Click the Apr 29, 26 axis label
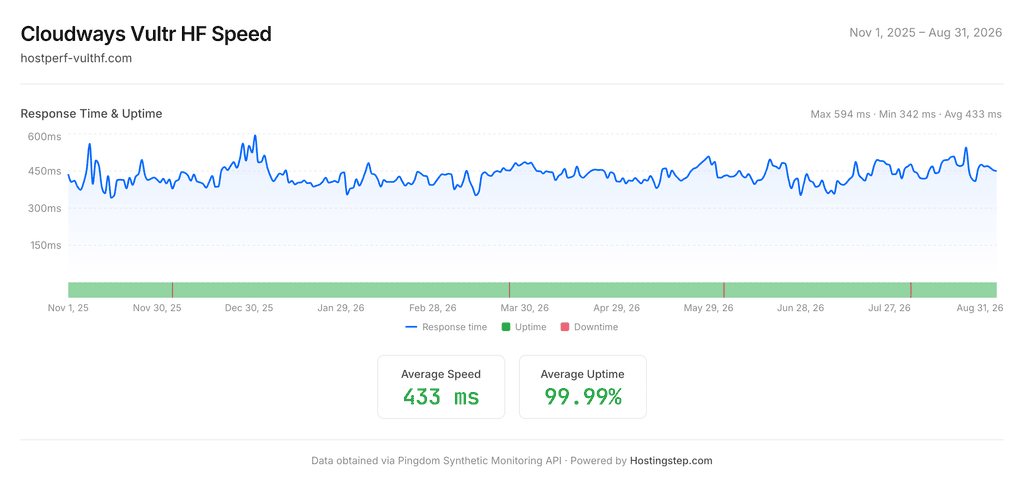The height and width of the screenshot is (488, 1024). [616, 308]
